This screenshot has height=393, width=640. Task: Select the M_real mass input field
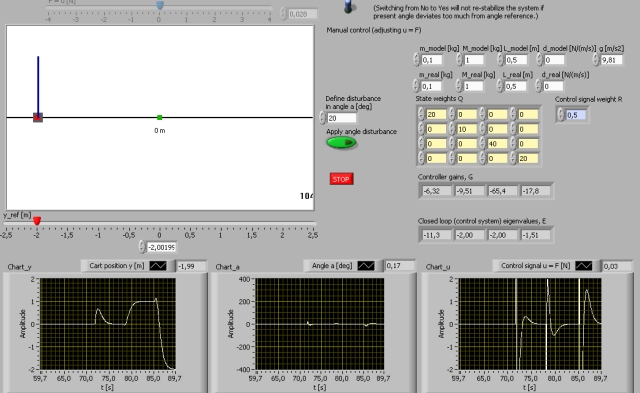[473, 86]
